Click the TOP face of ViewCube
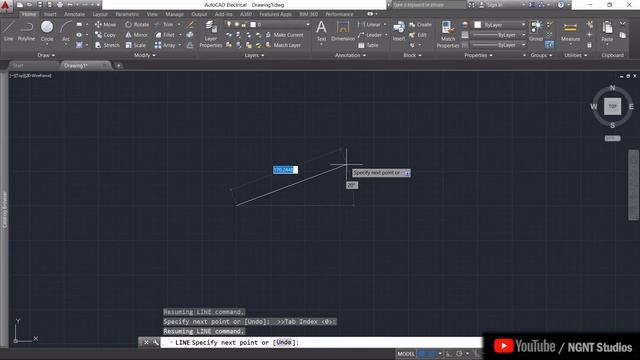The width and height of the screenshot is (640, 360). 612,106
